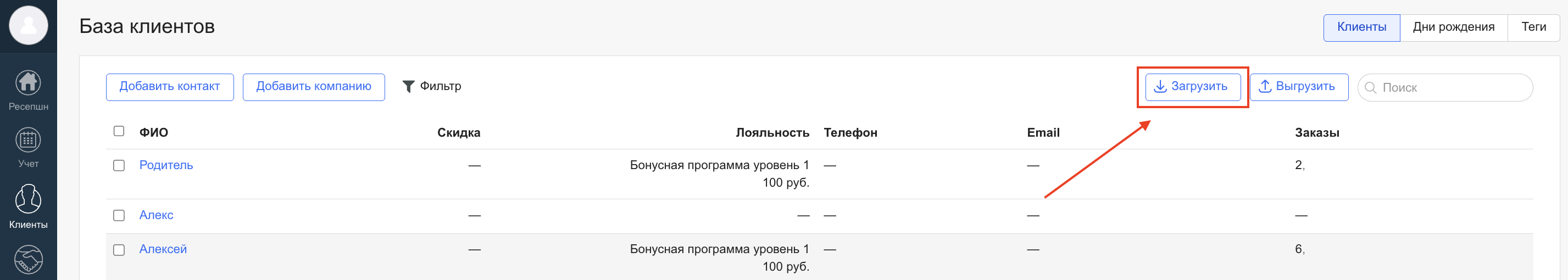The image size is (1568, 280).
Task: Check the box for Родитель row
Action: [119, 166]
